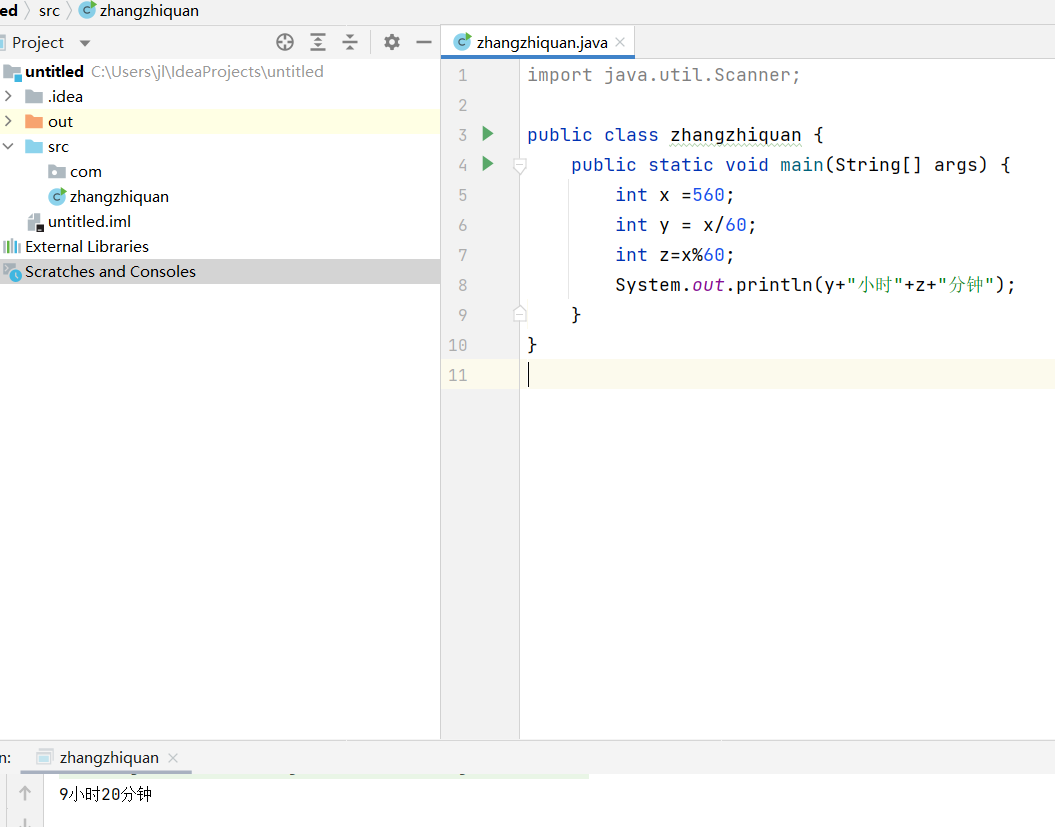
Task: Click src in the breadcrumb path
Action: coord(49,11)
